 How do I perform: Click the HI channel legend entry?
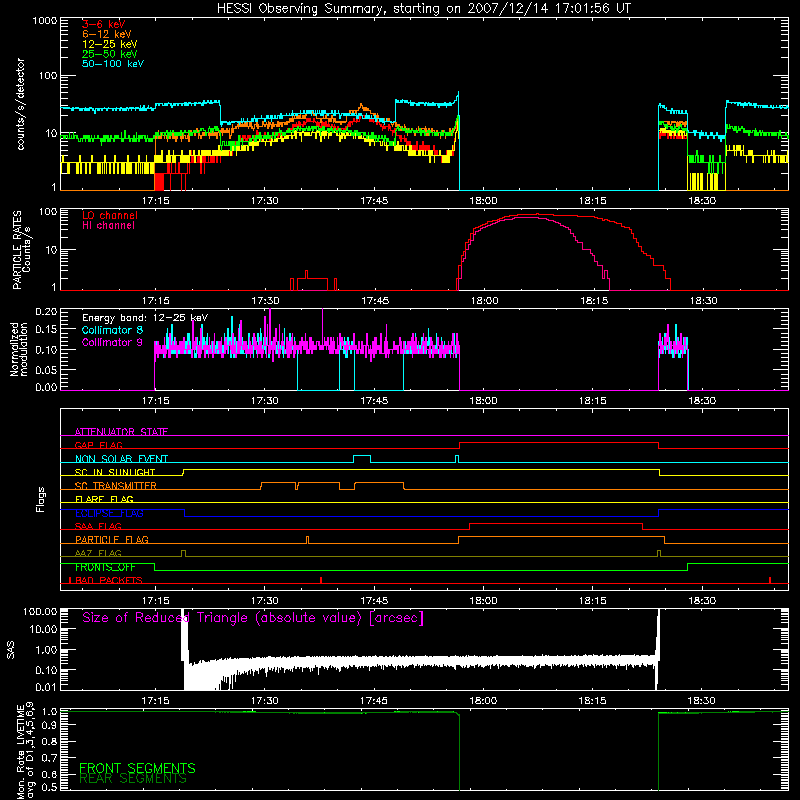(x=108, y=225)
